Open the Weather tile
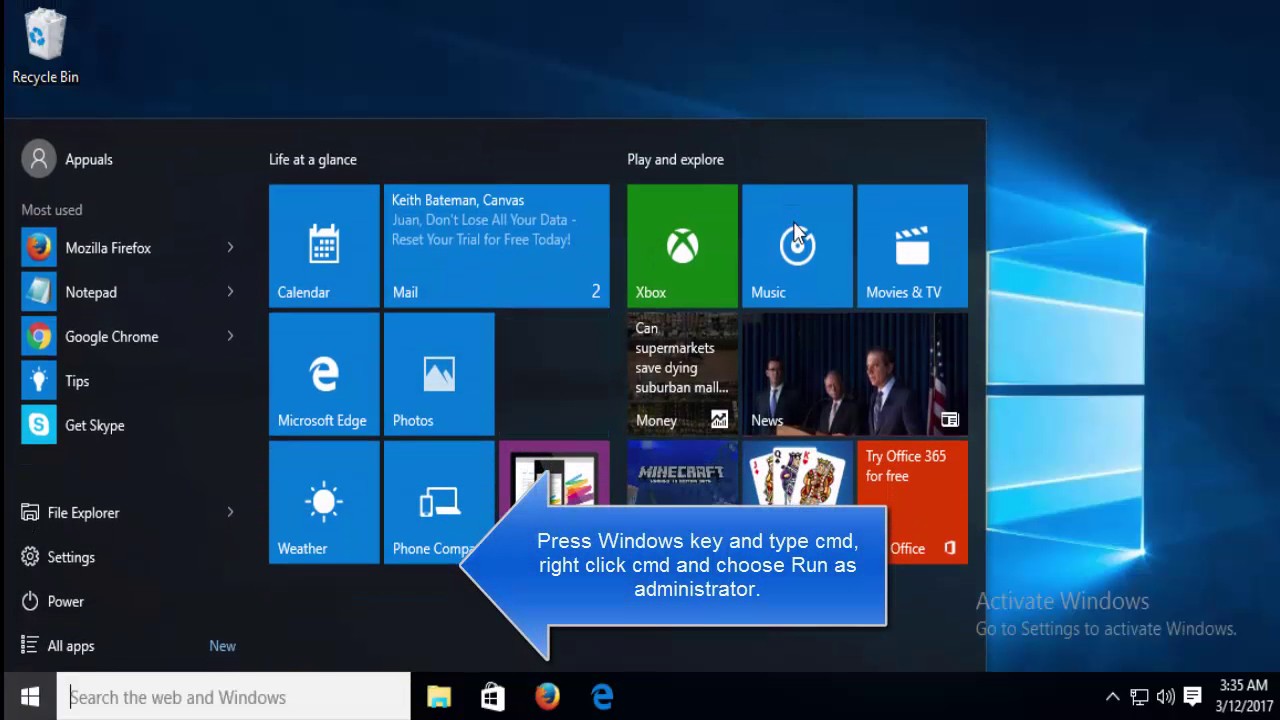This screenshot has width=1280, height=720. click(324, 501)
